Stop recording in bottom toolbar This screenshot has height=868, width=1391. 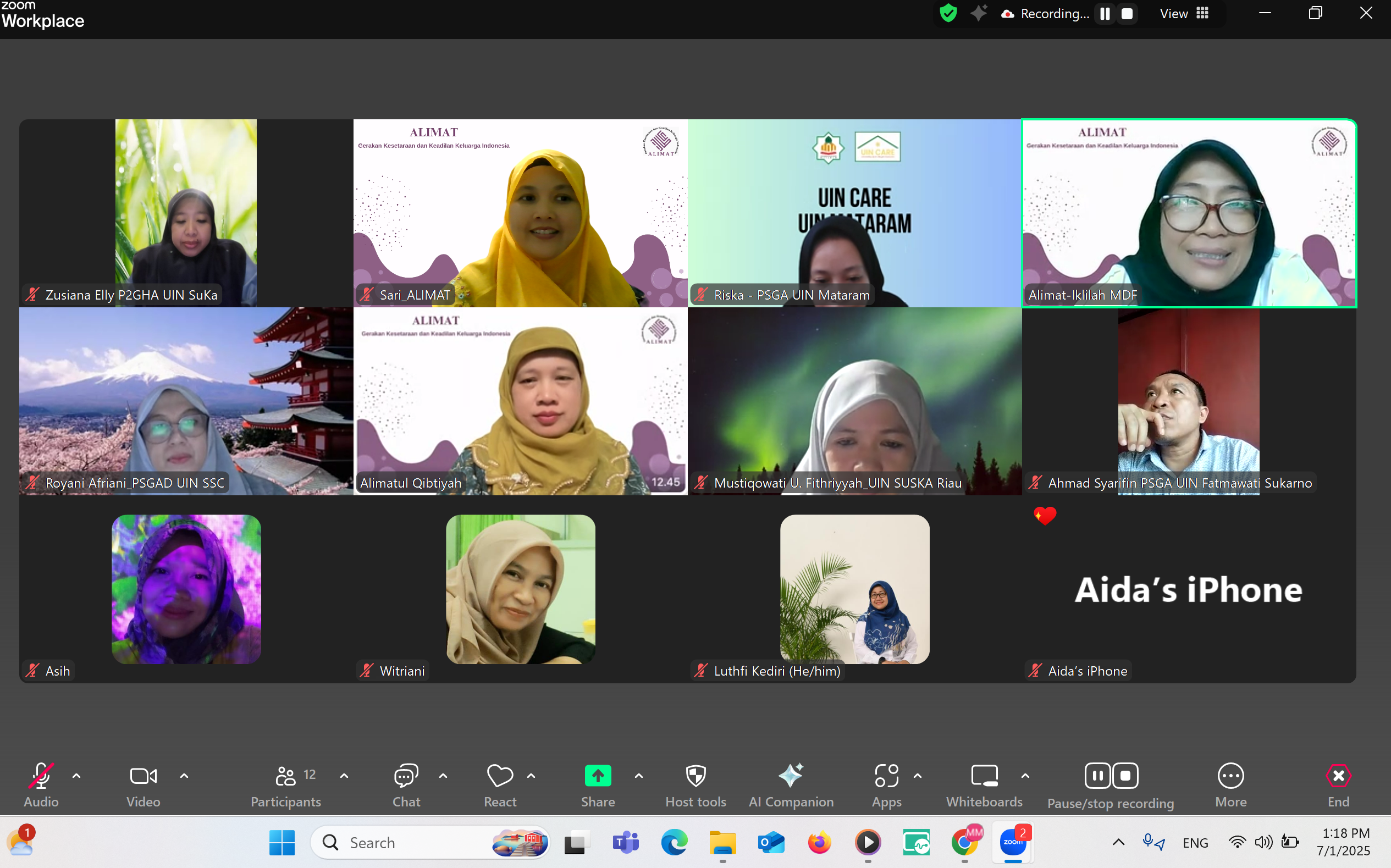(x=1125, y=776)
